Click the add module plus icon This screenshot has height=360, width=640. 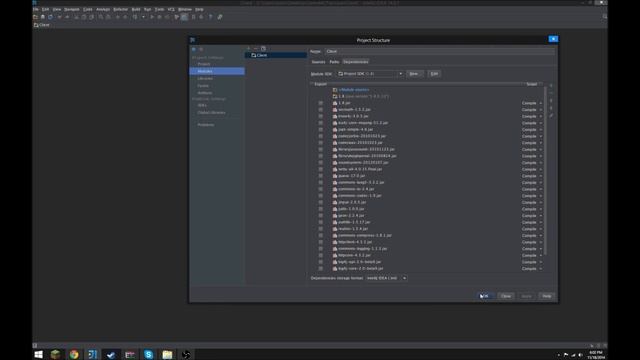pyautogui.click(x=249, y=49)
